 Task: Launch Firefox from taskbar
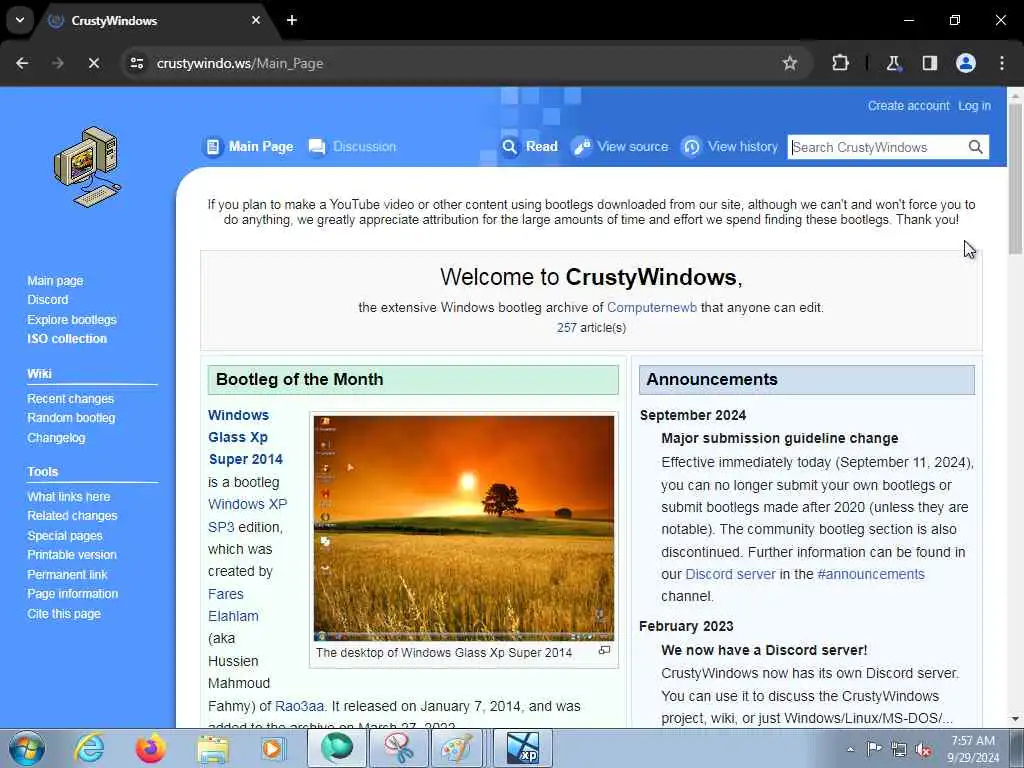coord(150,748)
